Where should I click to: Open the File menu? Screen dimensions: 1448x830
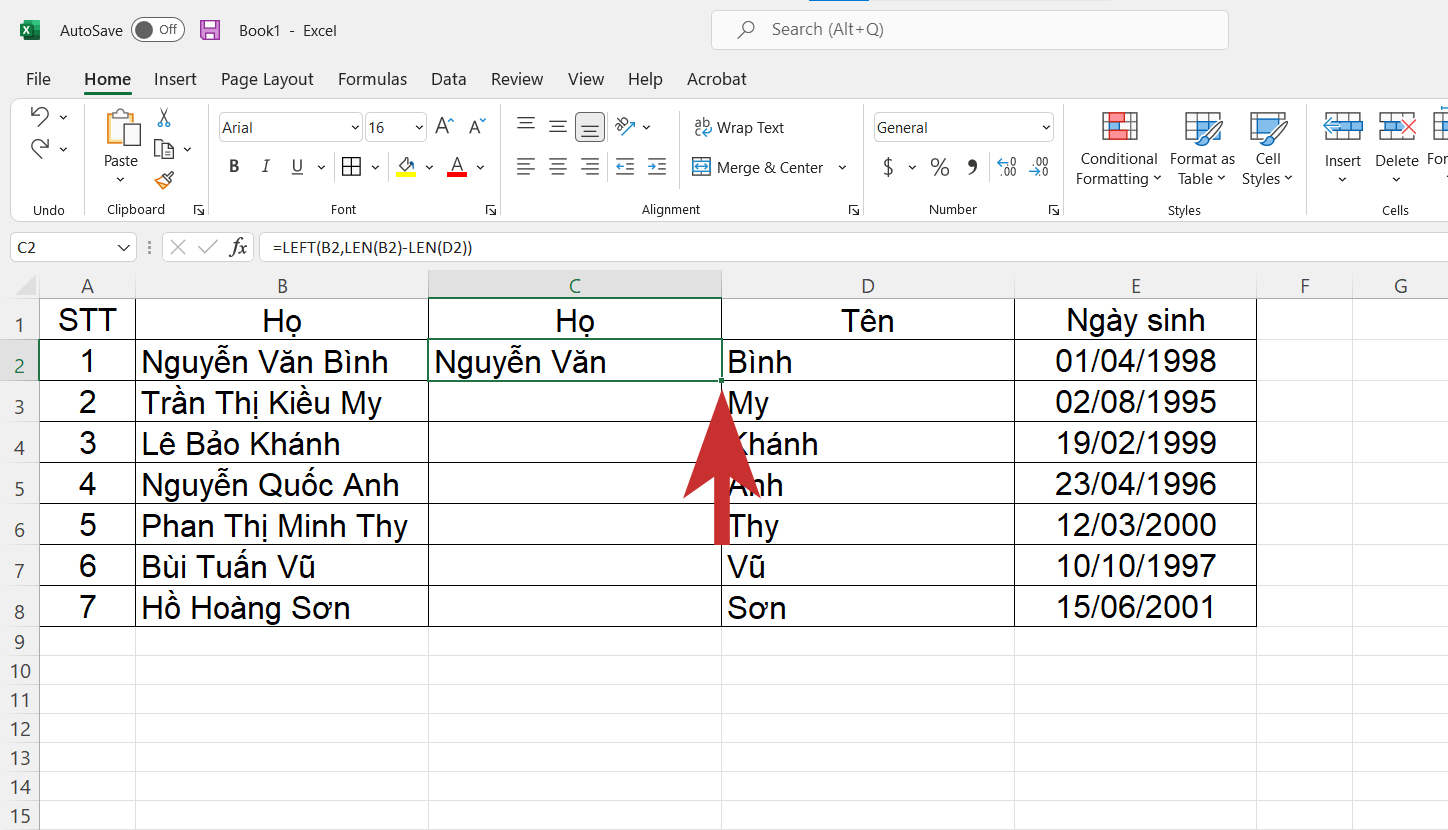pos(38,79)
